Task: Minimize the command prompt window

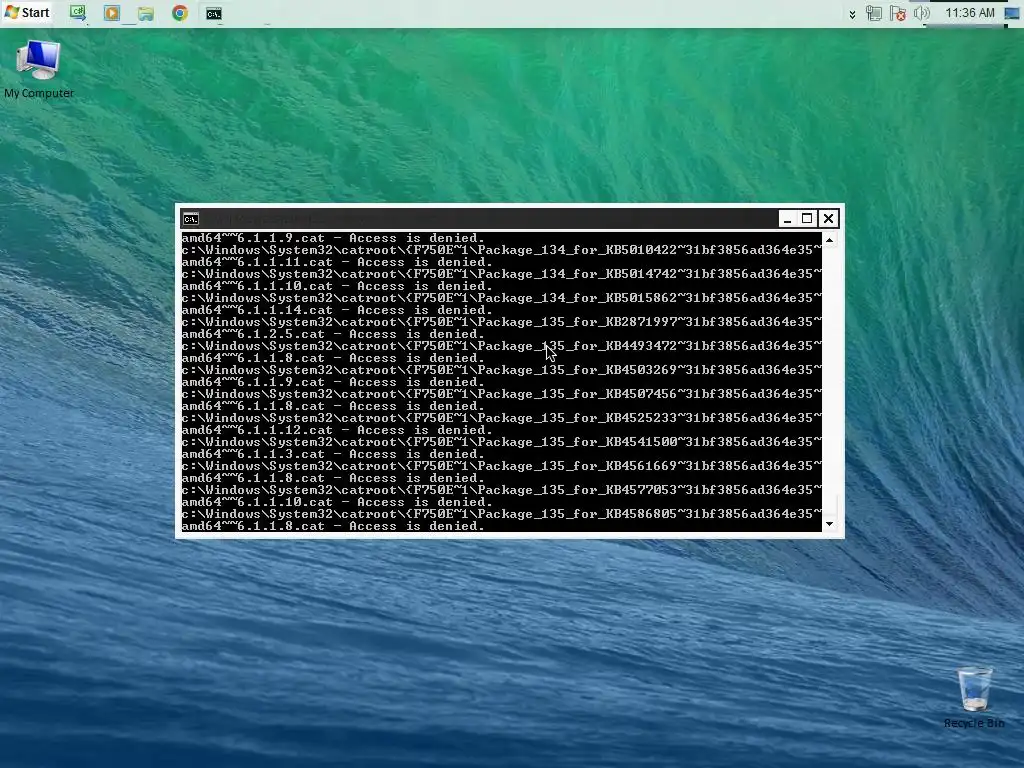Action: (787, 218)
